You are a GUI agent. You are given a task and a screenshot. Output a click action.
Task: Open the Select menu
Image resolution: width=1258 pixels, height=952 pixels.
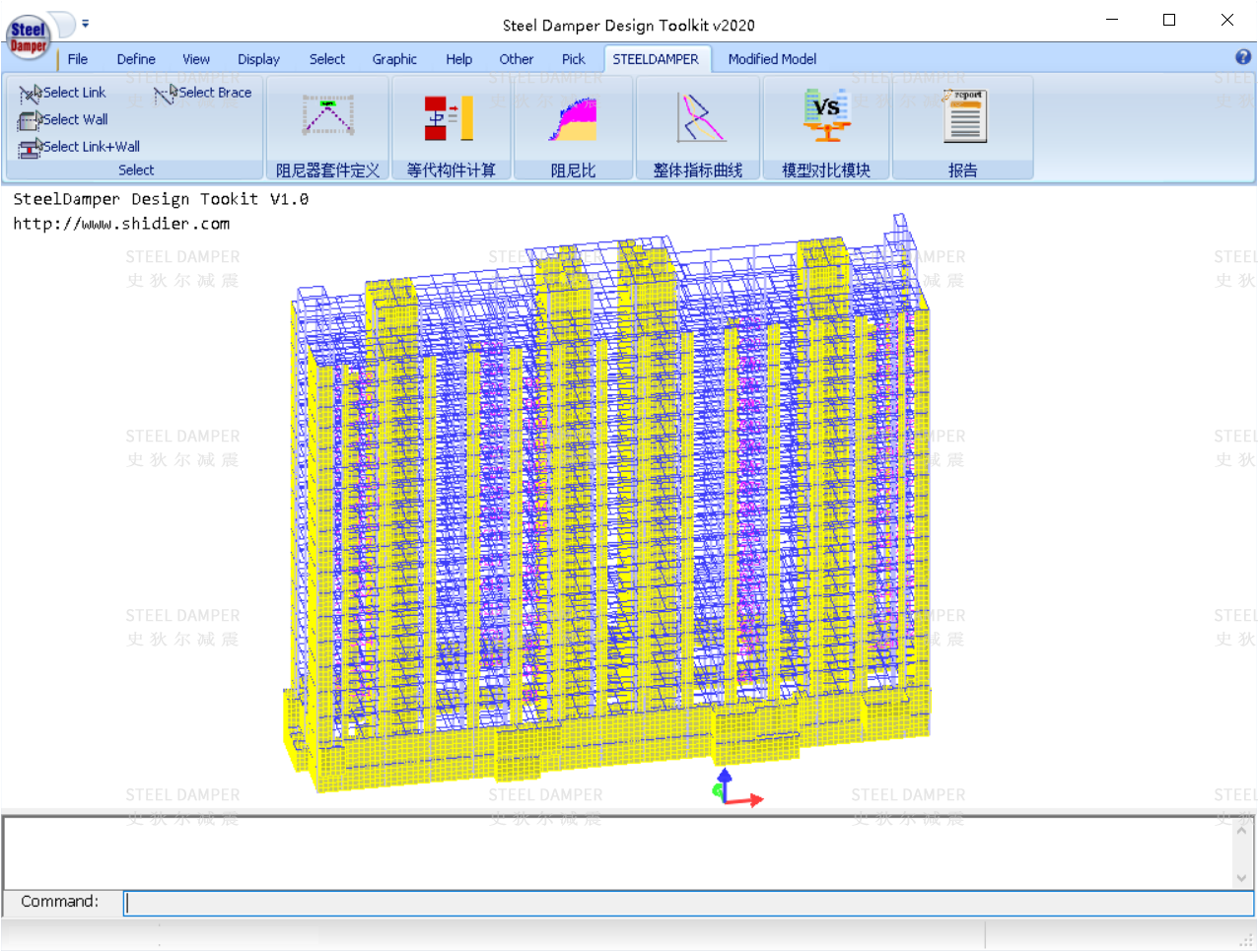tap(327, 59)
